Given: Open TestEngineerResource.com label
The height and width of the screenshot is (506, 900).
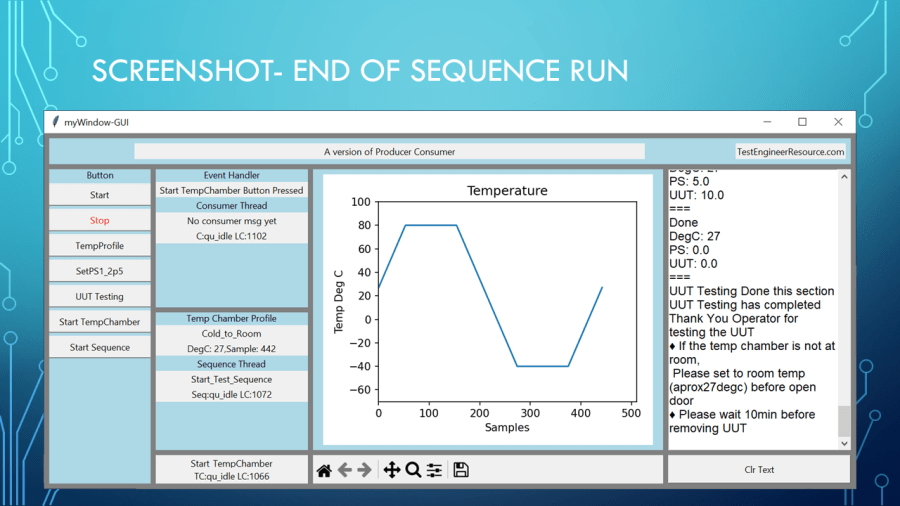Looking at the screenshot, I should 790,152.
